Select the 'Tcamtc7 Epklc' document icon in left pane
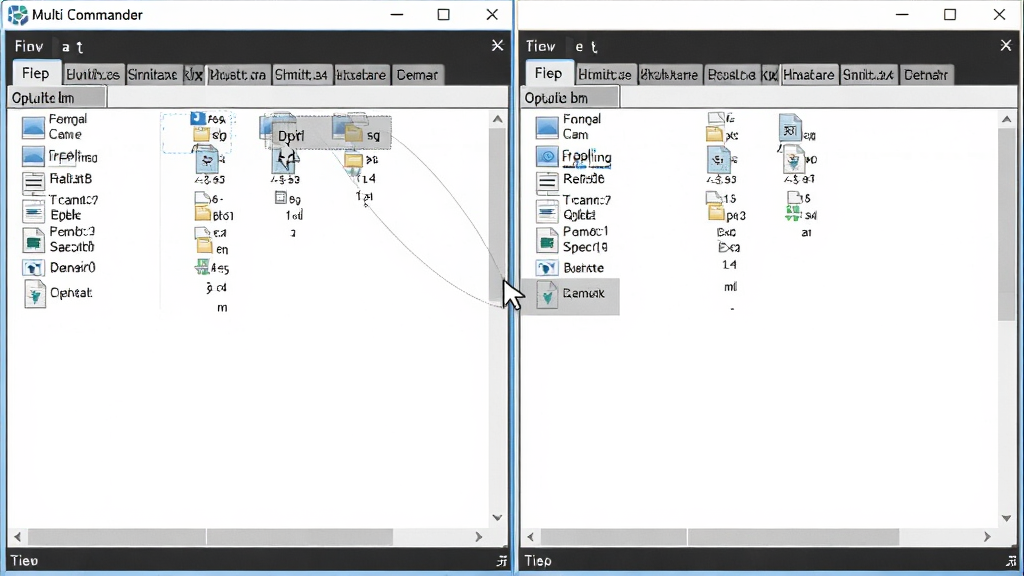 coord(33,211)
